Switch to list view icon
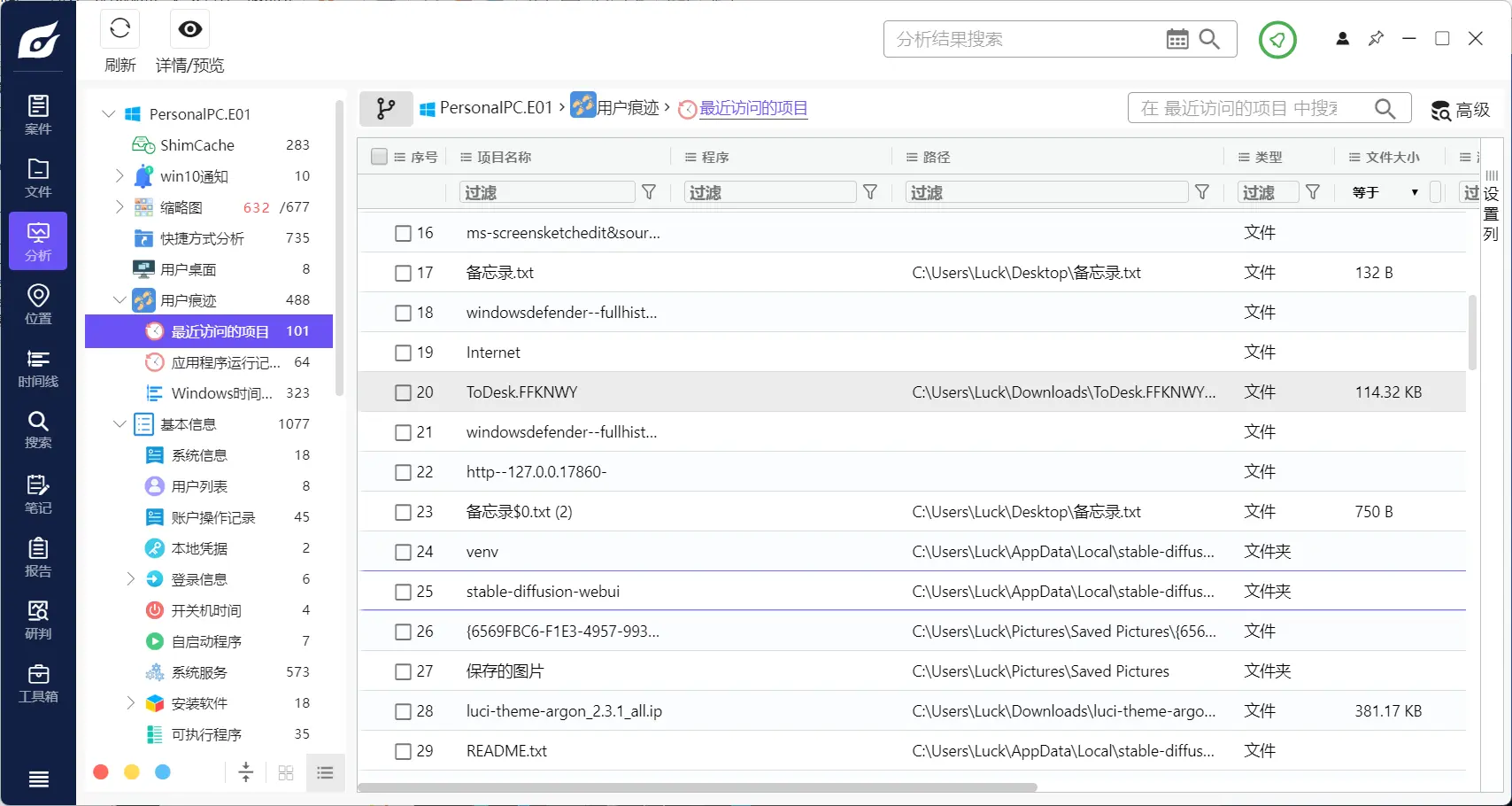Image resolution: width=1512 pixels, height=806 pixels. (325, 772)
